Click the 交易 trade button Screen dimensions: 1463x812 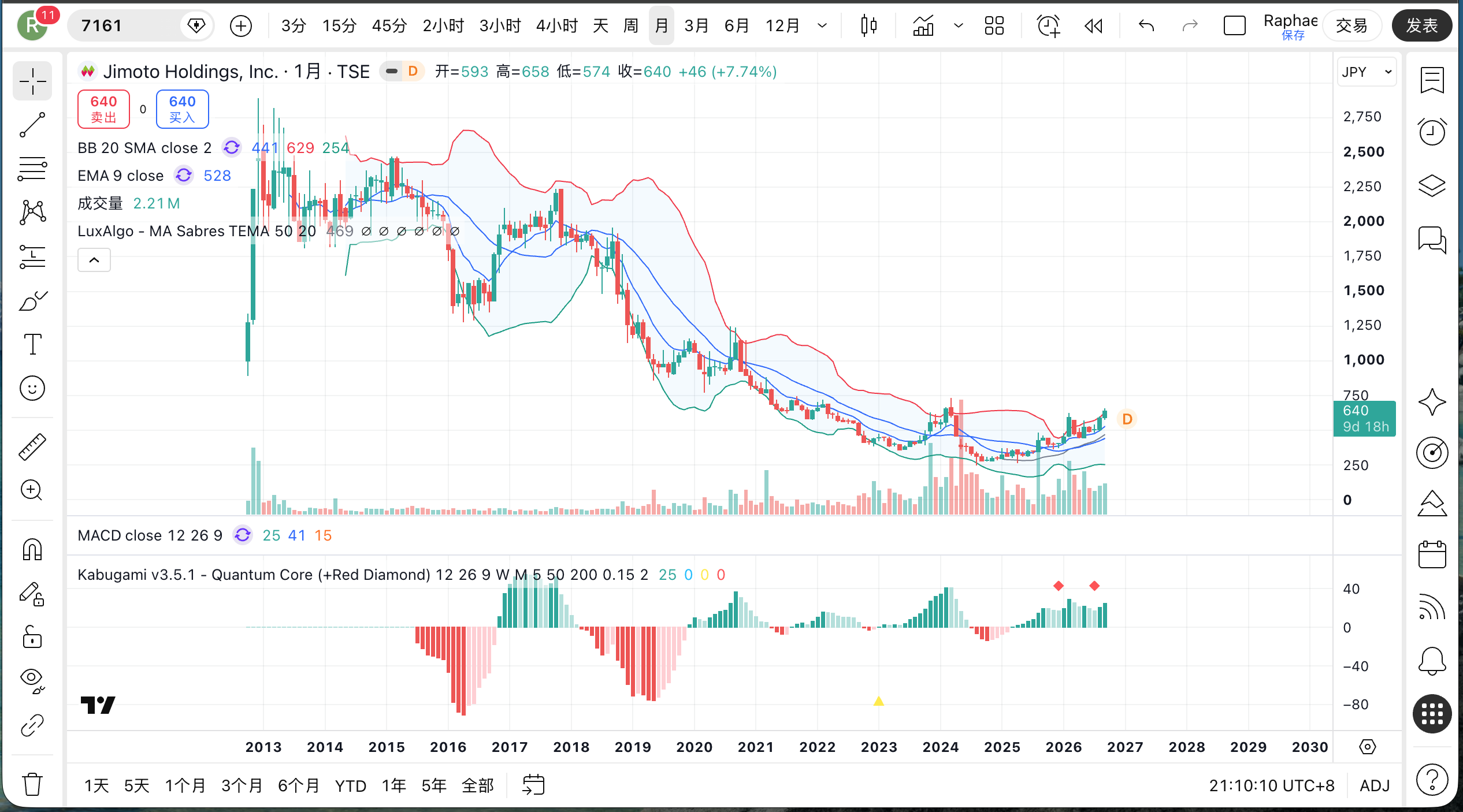coord(1352,26)
